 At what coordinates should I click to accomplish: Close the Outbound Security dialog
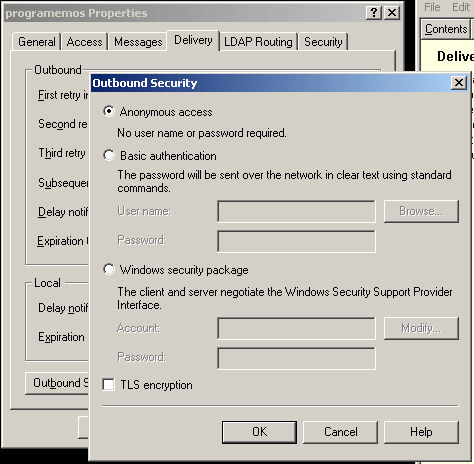tap(459, 82)
